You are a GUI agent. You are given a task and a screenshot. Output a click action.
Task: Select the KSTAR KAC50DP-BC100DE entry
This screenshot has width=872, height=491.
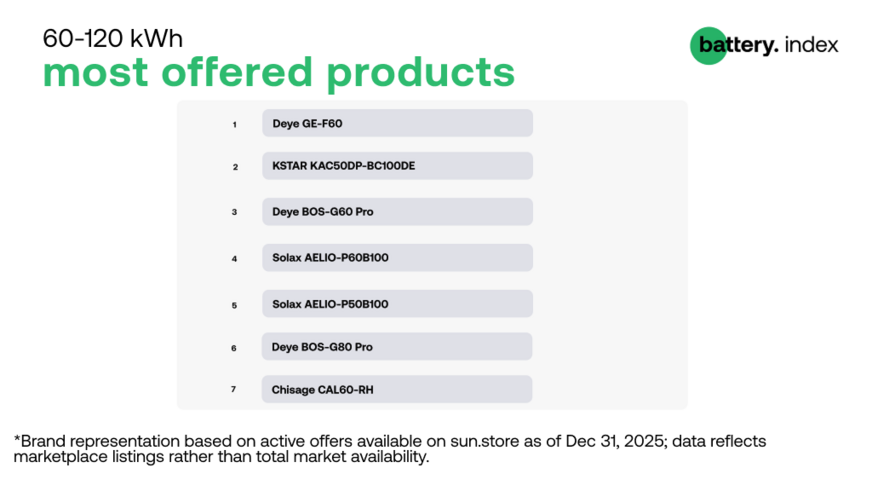point(397,166)
